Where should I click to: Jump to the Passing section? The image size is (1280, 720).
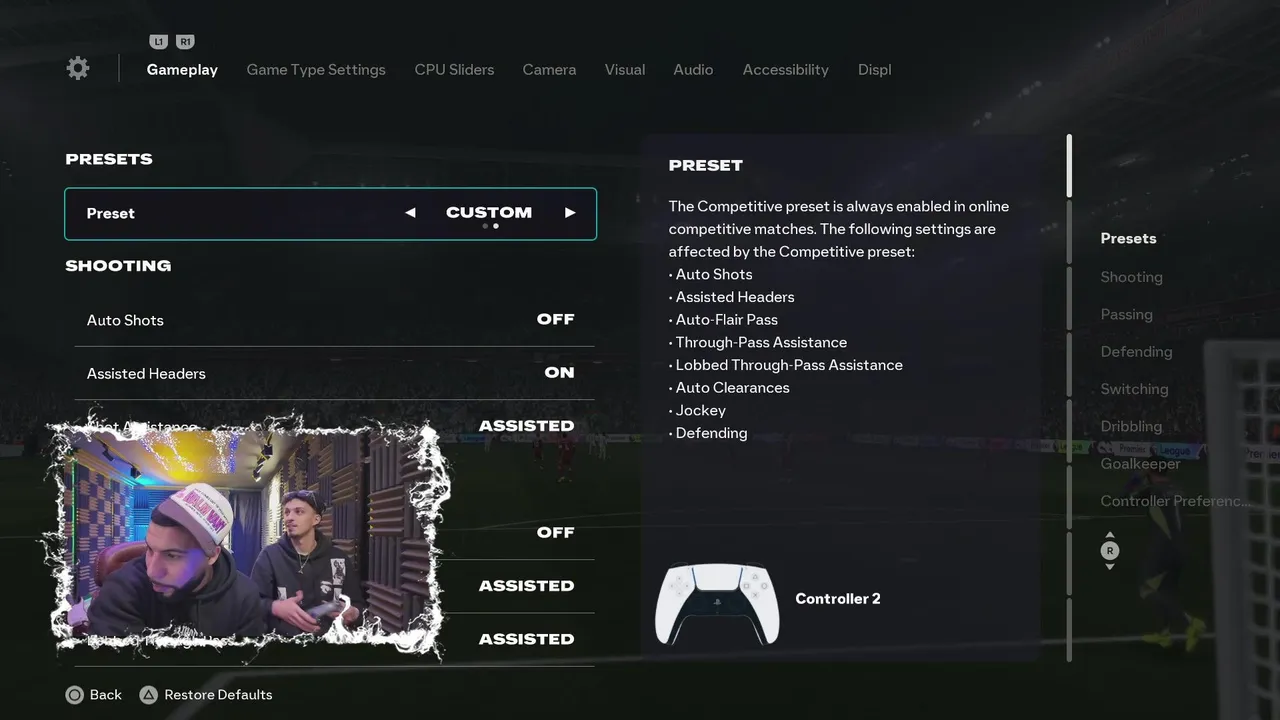tap(1126, 314)
